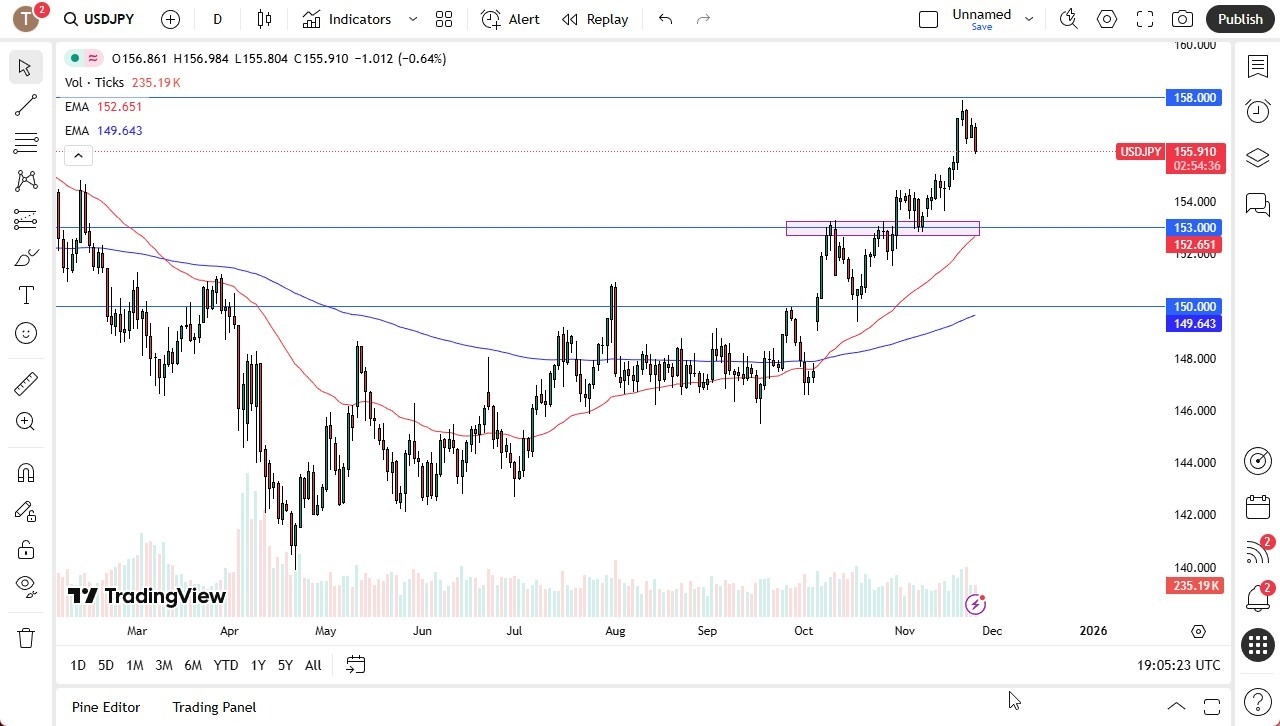The image size is (1280, 726).
Task: Open the Object Tree panel
Action: 1257,157
